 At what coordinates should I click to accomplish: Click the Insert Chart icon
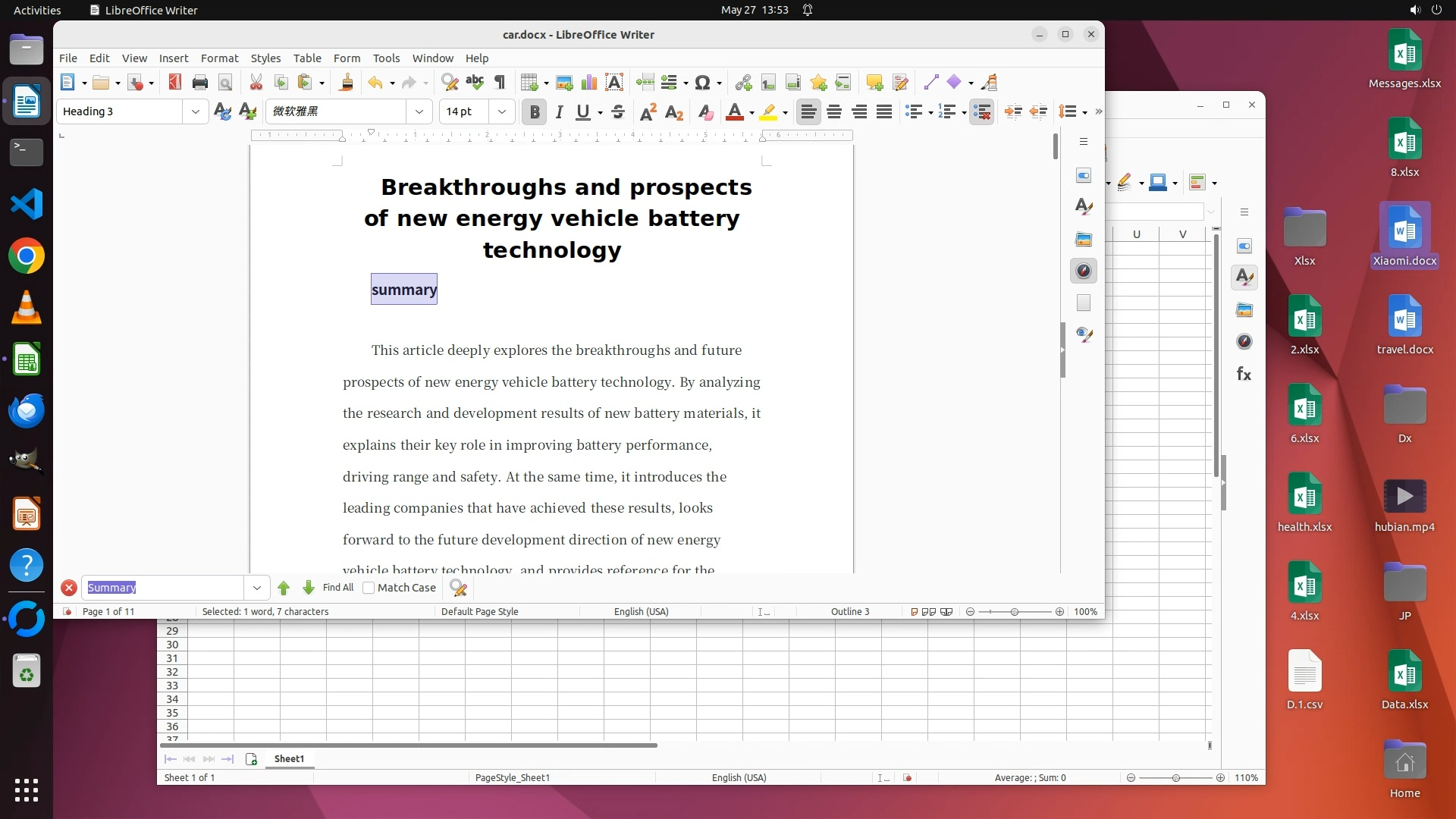pyautogui.click(x=589, y=83)
